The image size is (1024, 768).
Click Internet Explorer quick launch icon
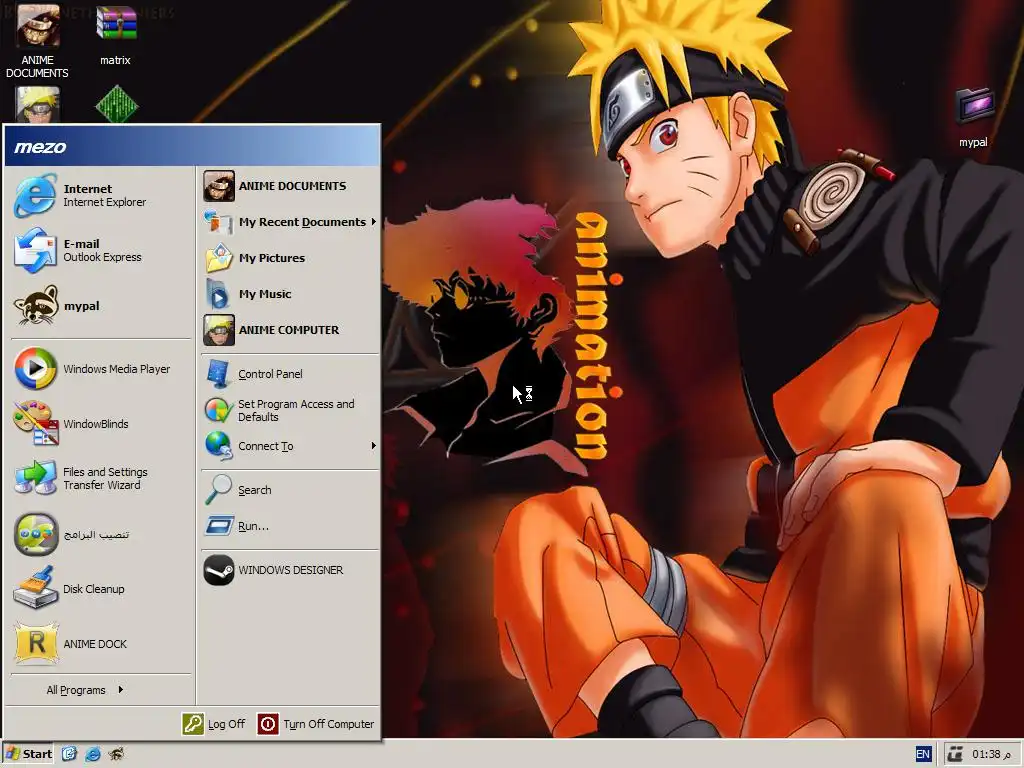pyautogui.click(x=93, y=754)
